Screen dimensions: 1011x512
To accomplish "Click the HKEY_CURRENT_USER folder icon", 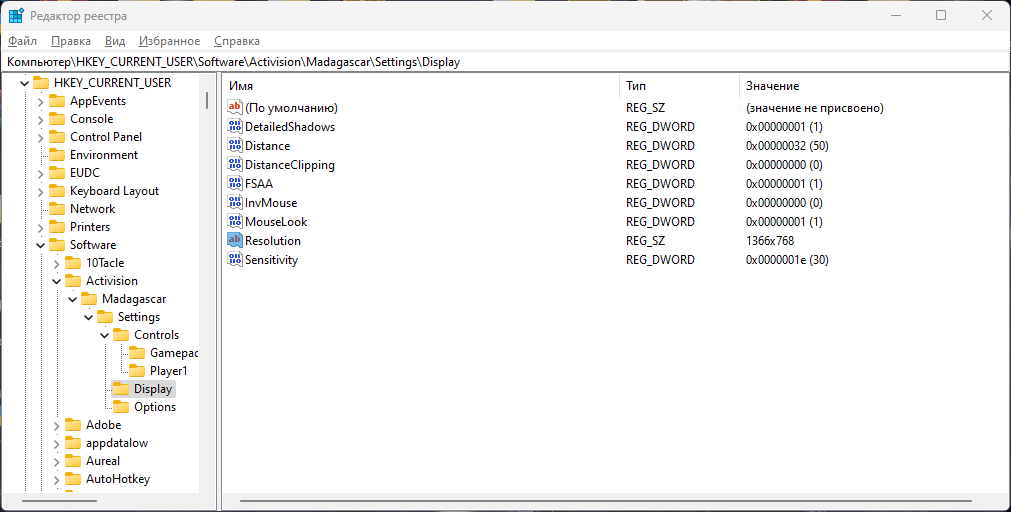I will tap(41, 83).
